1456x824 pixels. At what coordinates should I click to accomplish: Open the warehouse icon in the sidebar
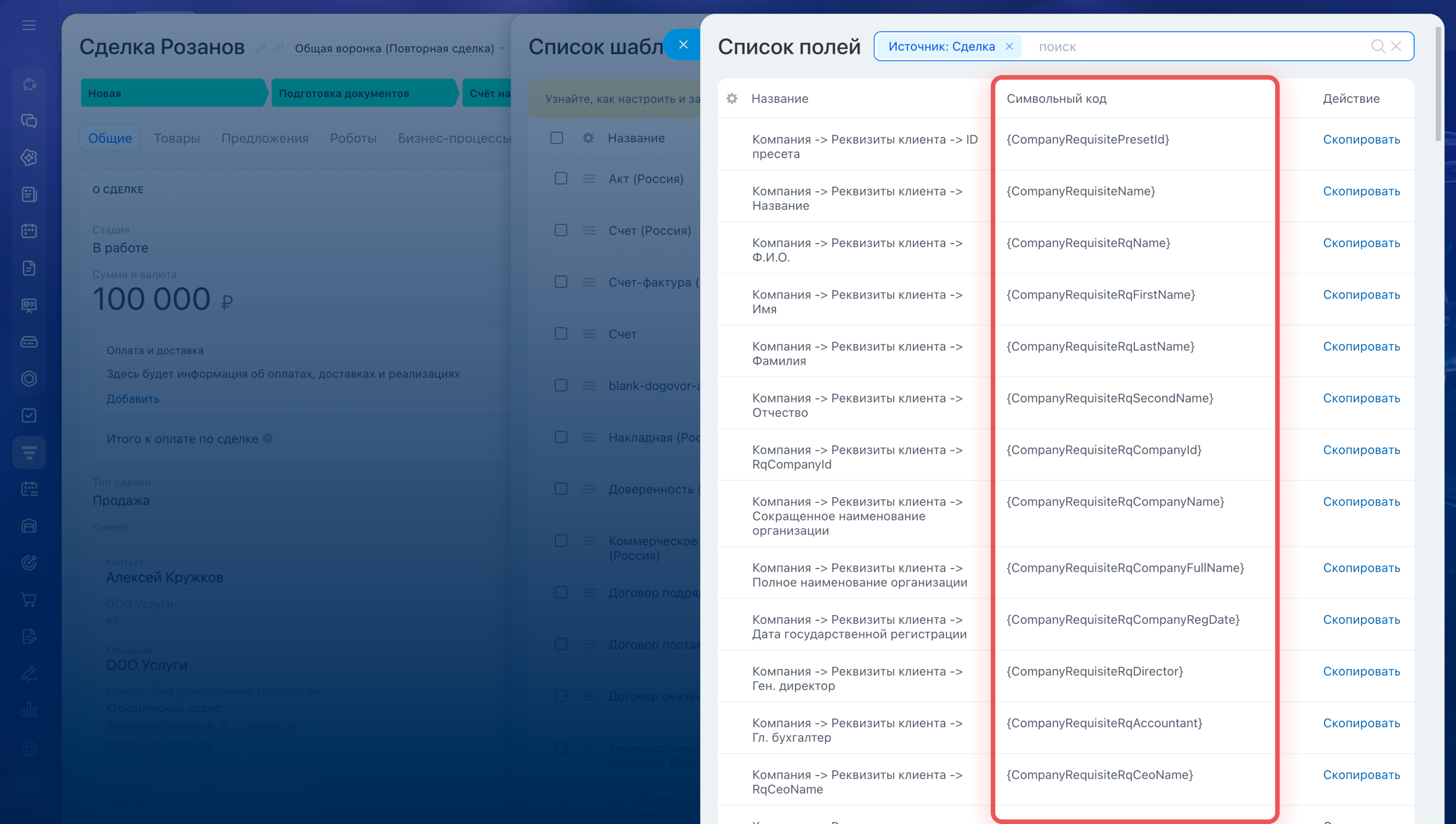coord(29,526)
